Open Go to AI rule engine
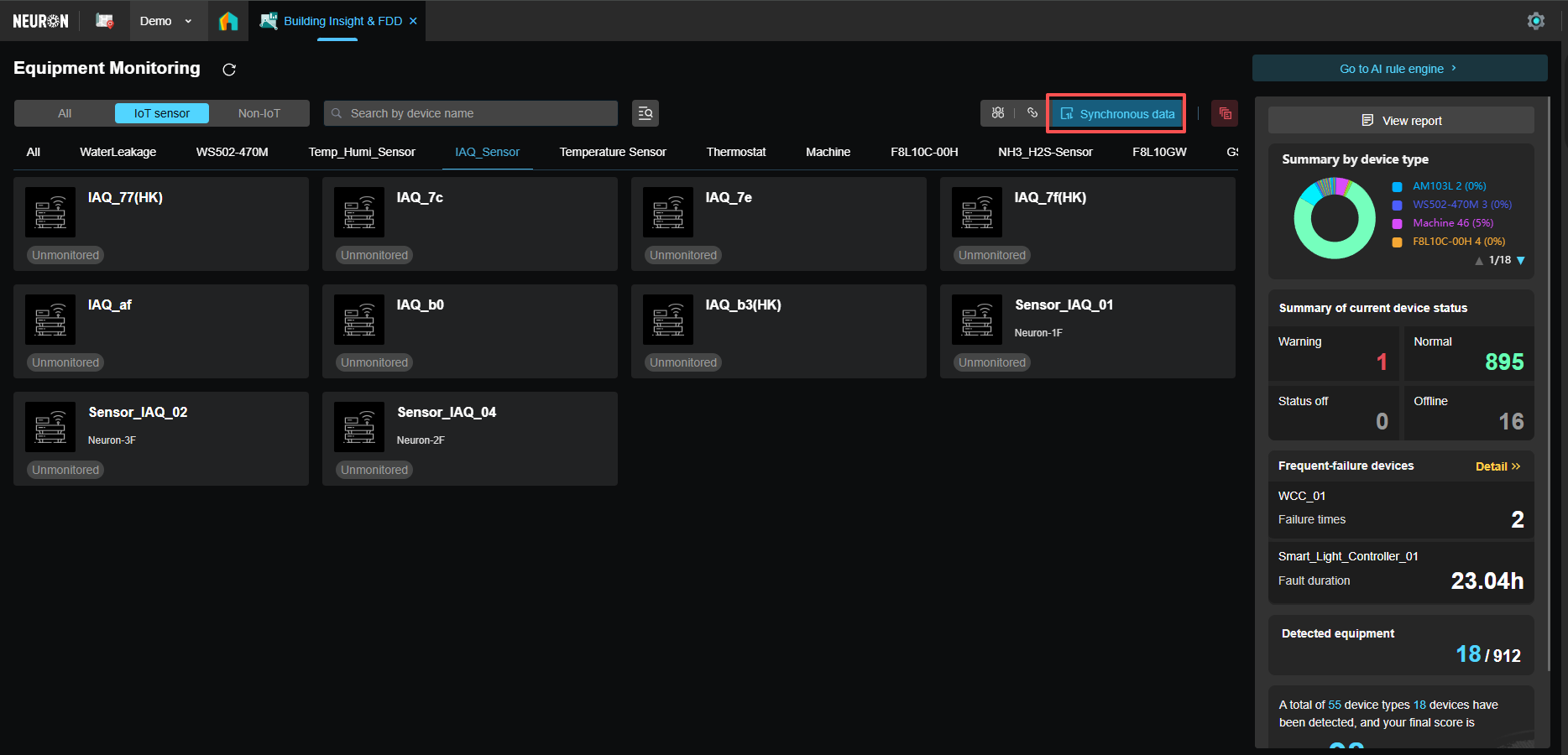The width and height of the screenshot is (1568, 755). tap(1398, 69)
